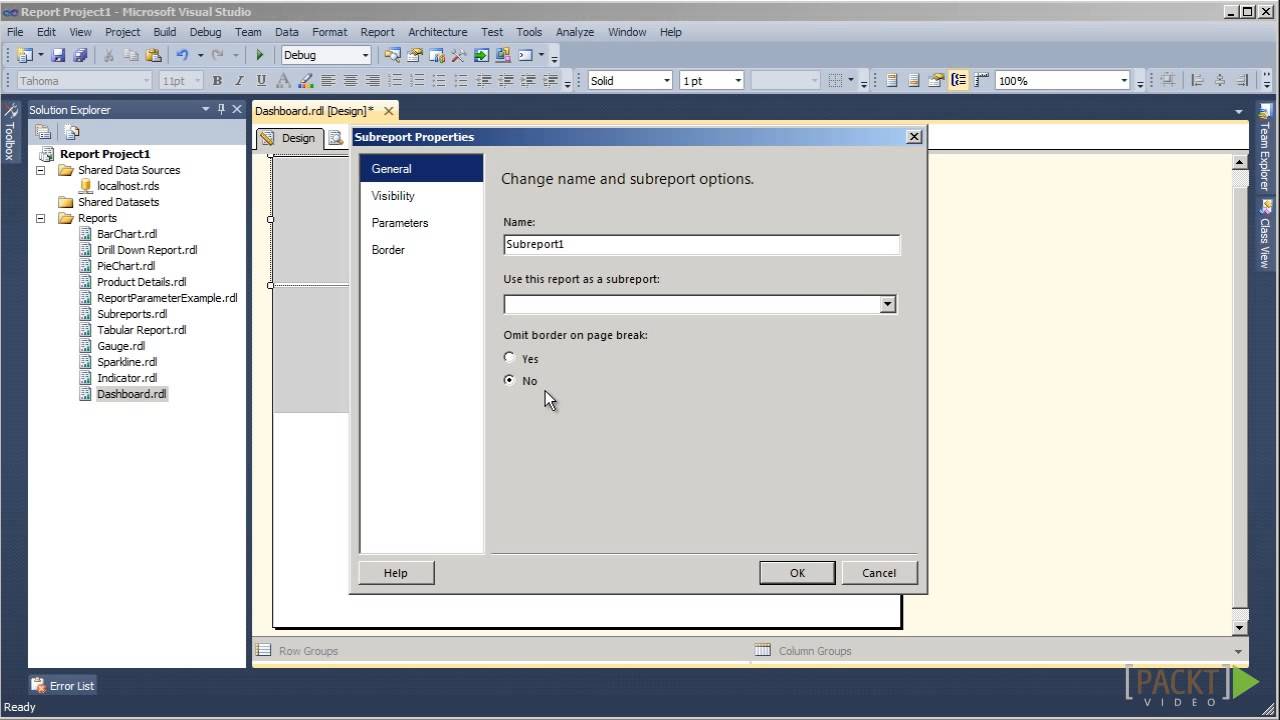
Task: Click Cancel in Subreport Properties
Action: pos(879,573)
